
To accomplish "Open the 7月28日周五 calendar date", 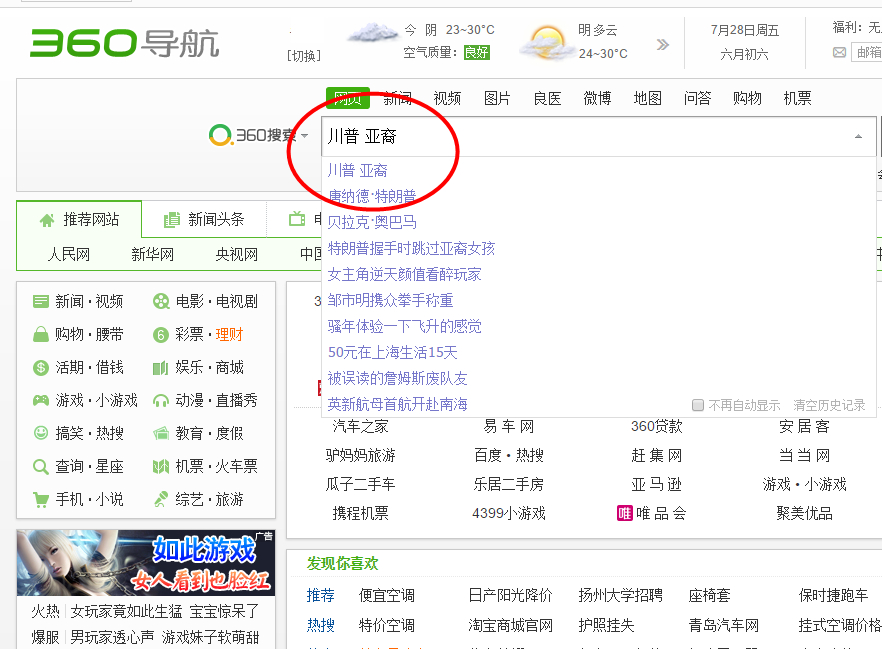I will coord(745,30).
